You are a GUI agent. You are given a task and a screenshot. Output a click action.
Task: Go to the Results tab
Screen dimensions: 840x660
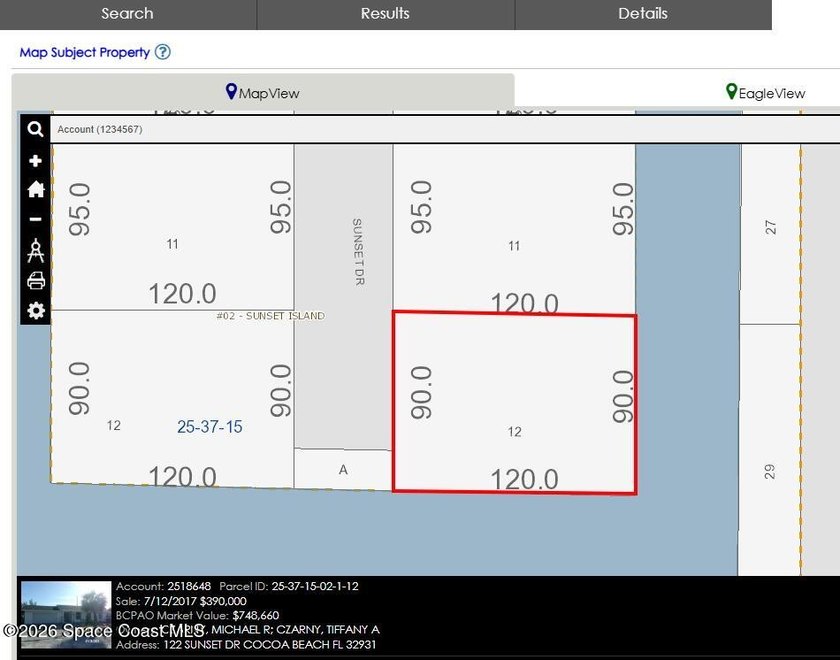[x=385, y=14]
